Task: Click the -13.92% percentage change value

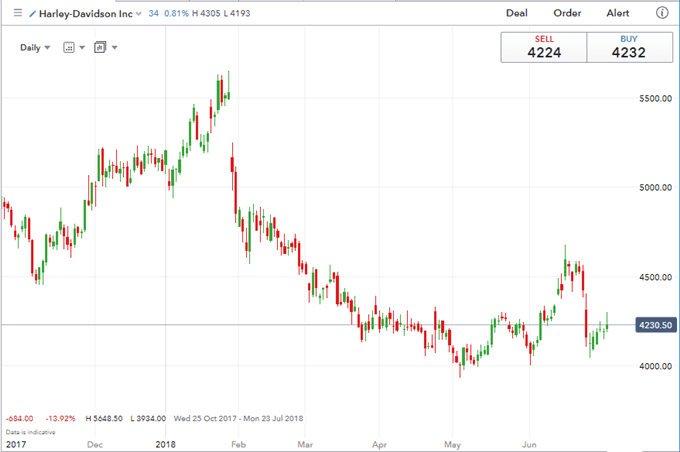Action: click(x=60, y=419)
